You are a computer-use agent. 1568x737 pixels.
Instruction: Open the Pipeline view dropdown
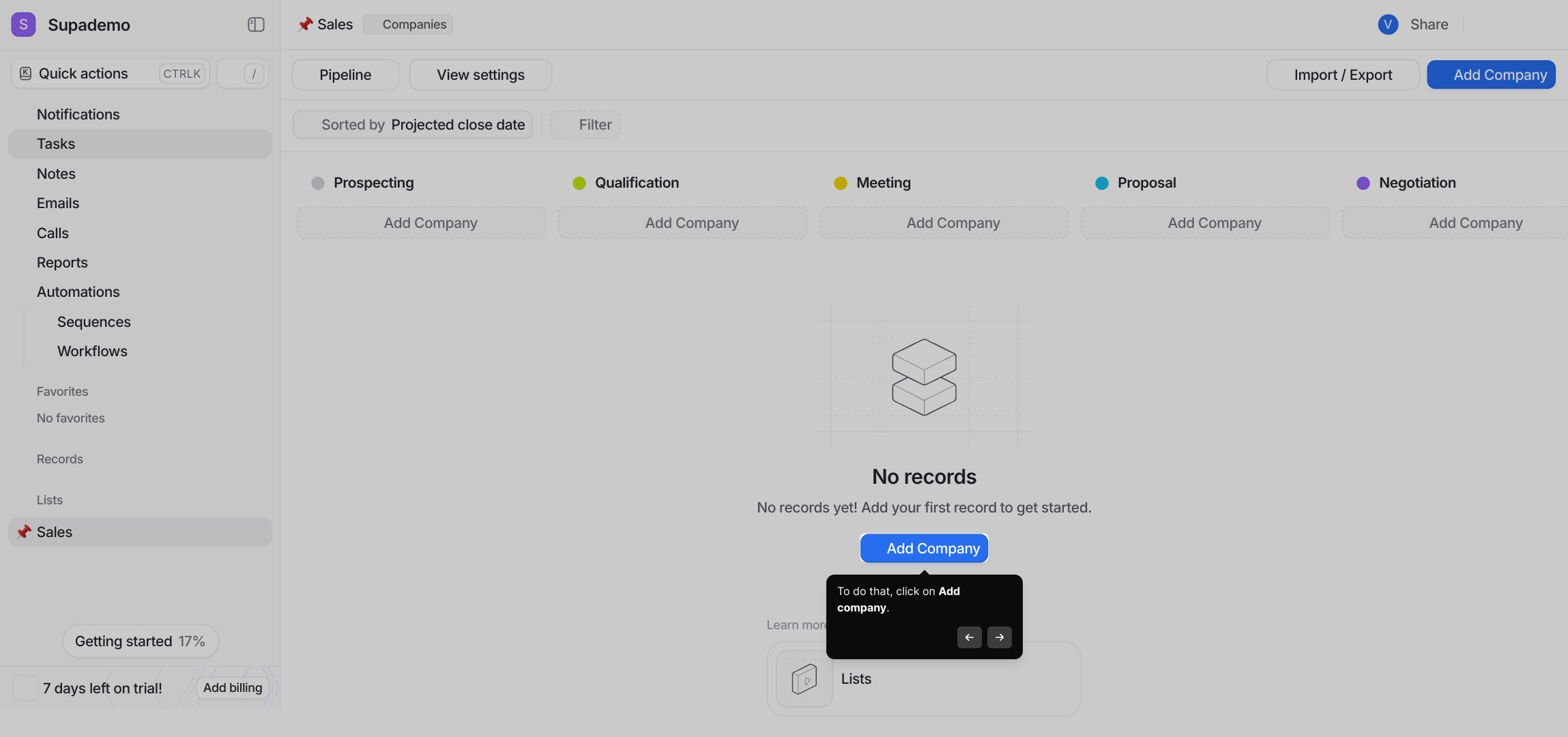click(x=345, y=74)
